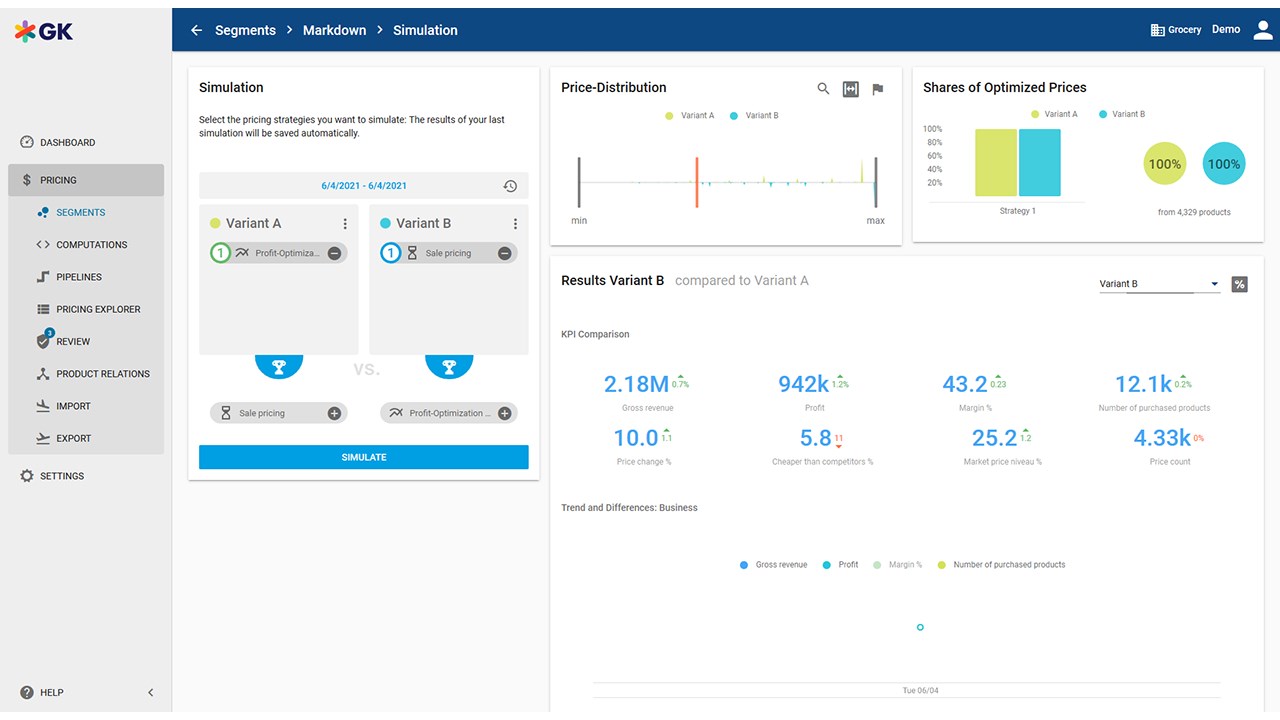Toggle Variant A legend in Shares chart
The height and width of the screenshot is (720, 1280).
(1054, 114)
